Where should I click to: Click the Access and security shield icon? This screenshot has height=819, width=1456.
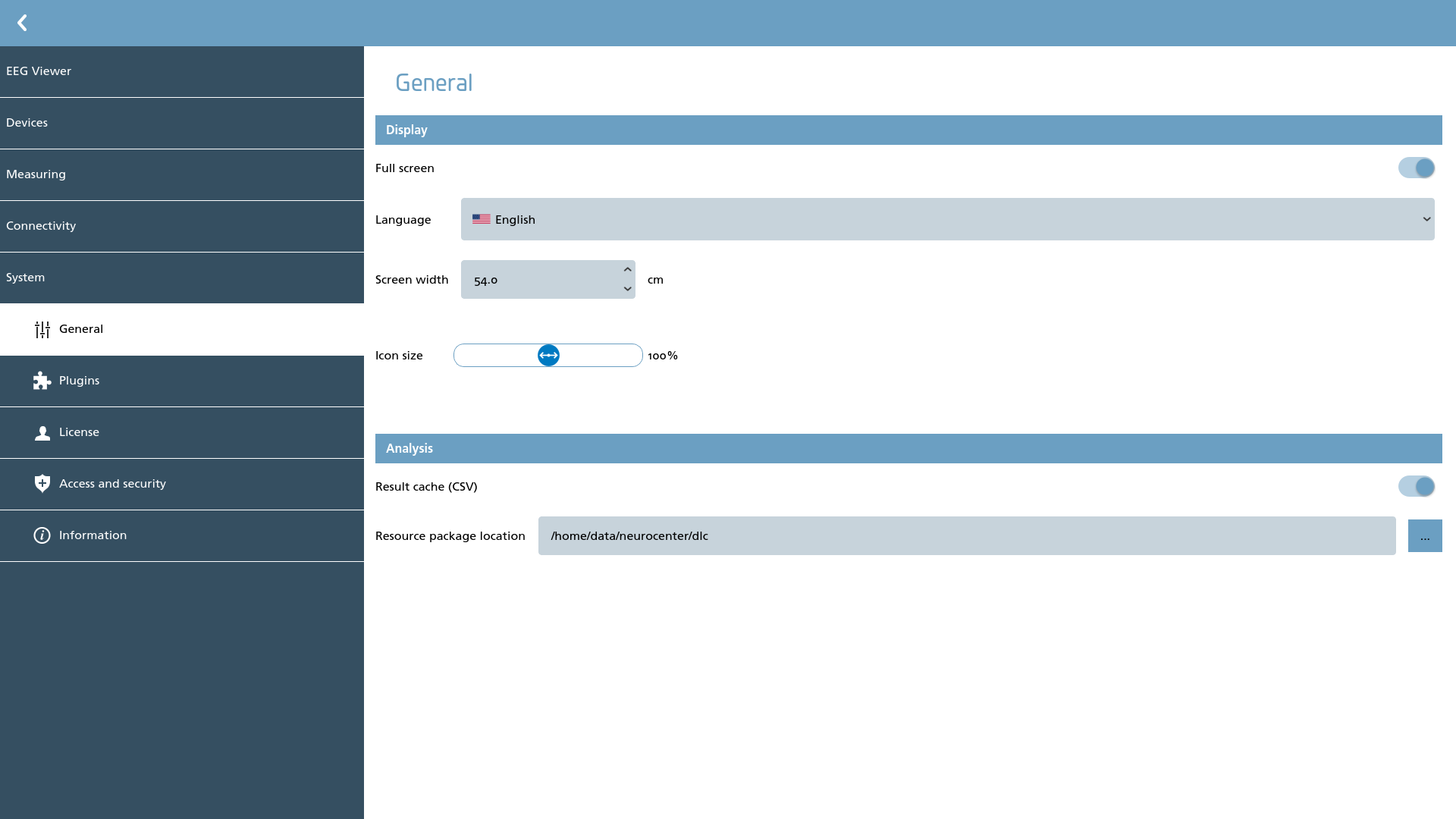pyautogui.click(x=42, y=484)
